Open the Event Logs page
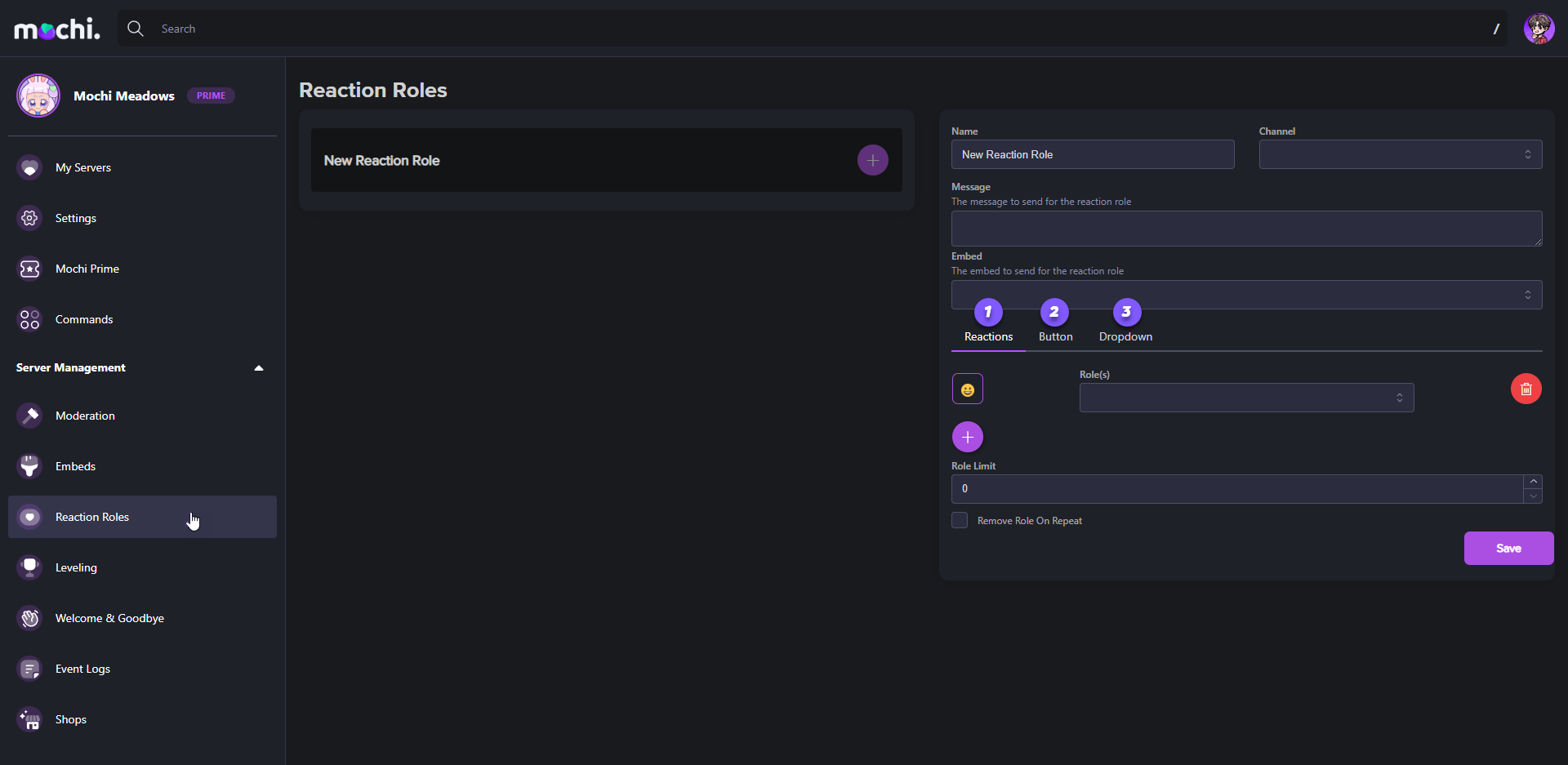 82,669
